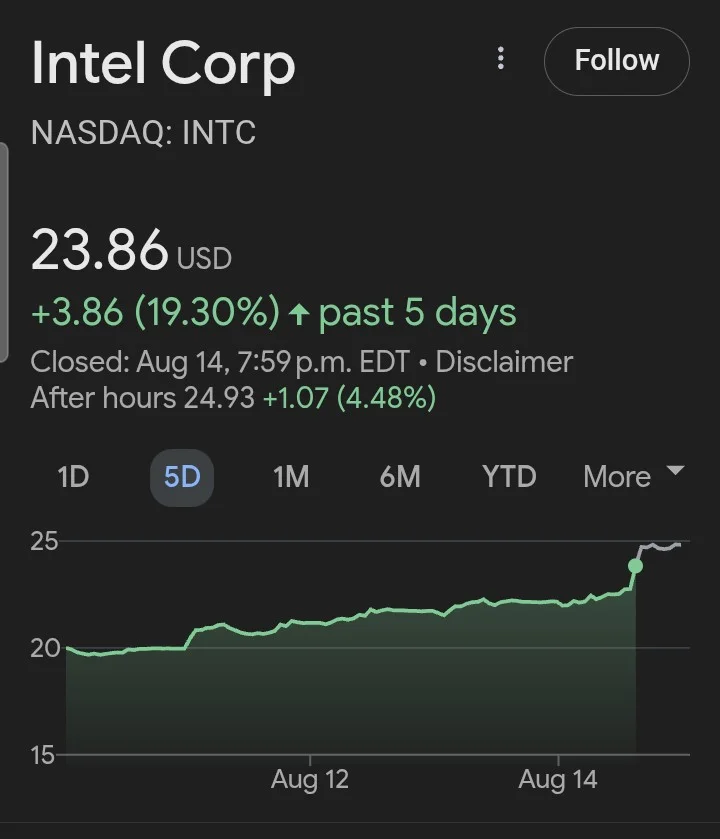Image resolution: width=720 pixels, height=839 pixels.
Task: Select the 5D range tab
Action: [x=182, y=477]
